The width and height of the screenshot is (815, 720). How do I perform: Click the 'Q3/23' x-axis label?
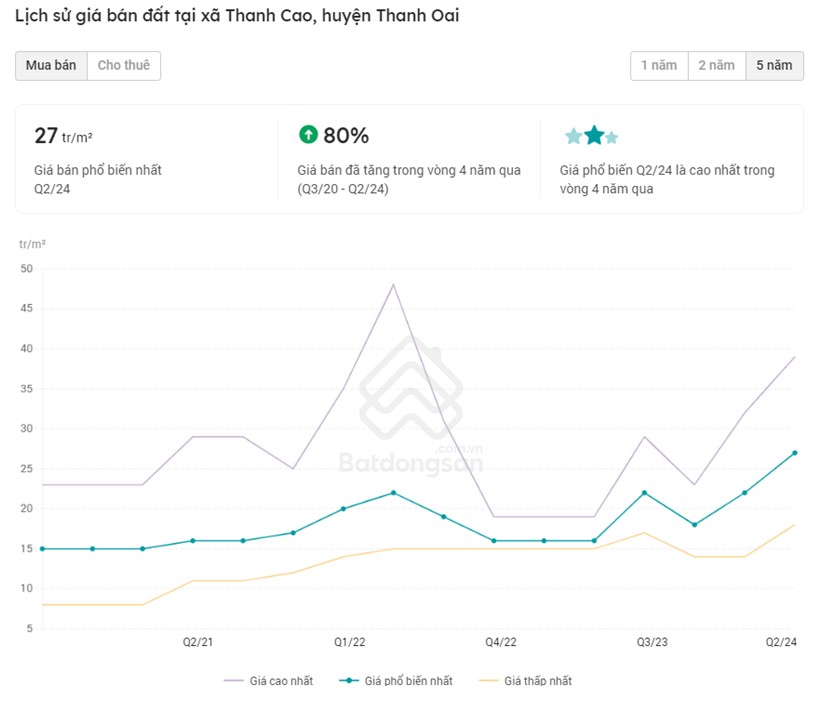click(x=652, y=642)
